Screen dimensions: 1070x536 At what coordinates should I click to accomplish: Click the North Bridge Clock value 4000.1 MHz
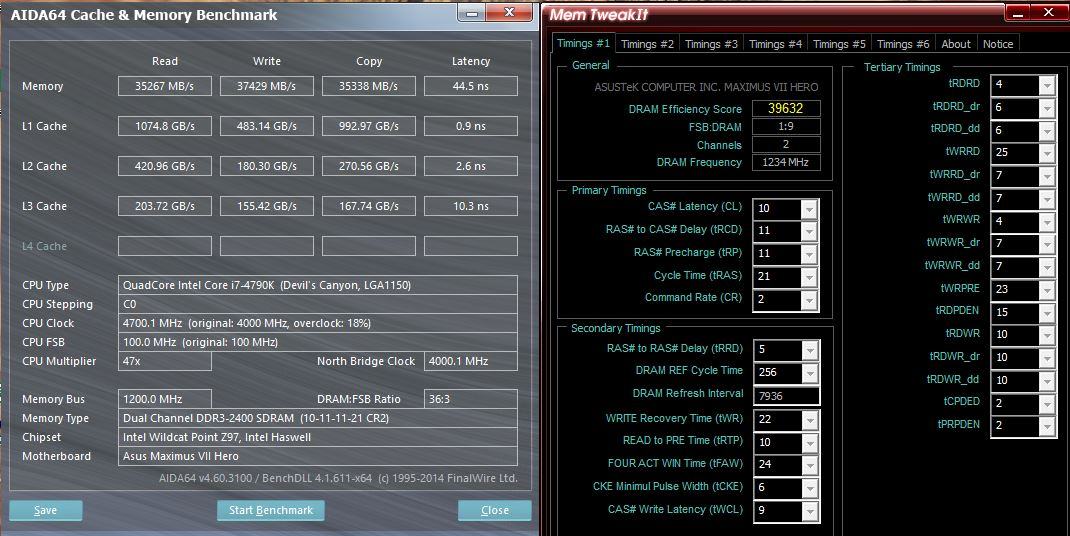(x=471, y=361)
